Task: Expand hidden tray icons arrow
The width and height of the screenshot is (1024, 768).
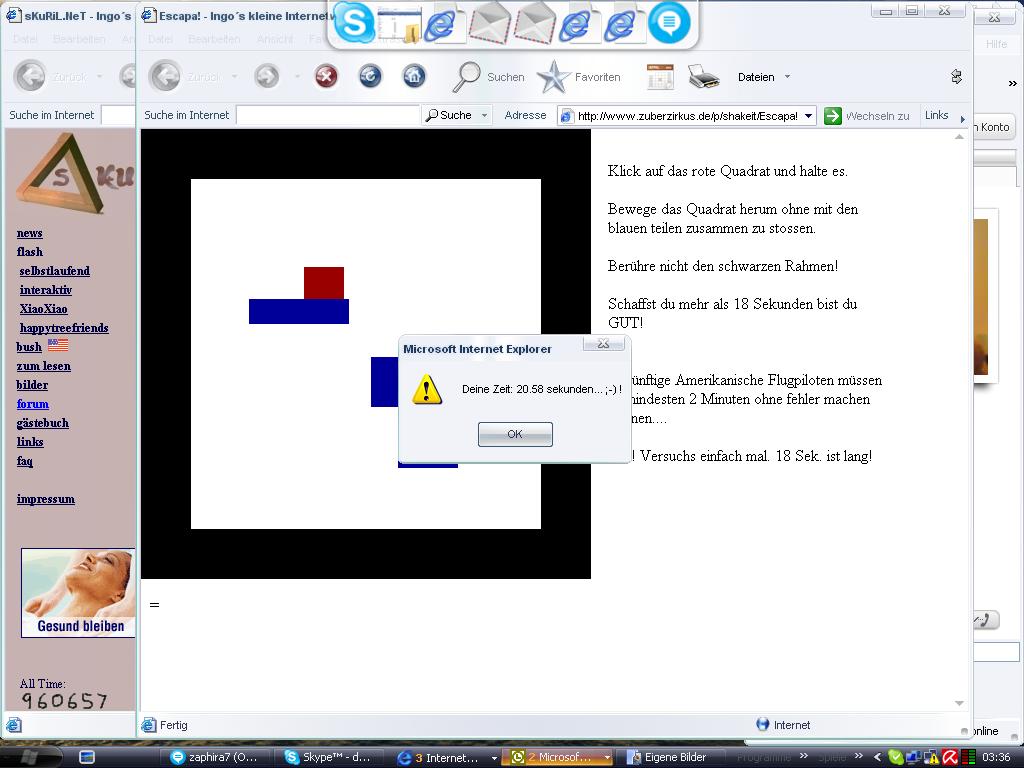Action: pyautogui.click(x=877, y=758)
